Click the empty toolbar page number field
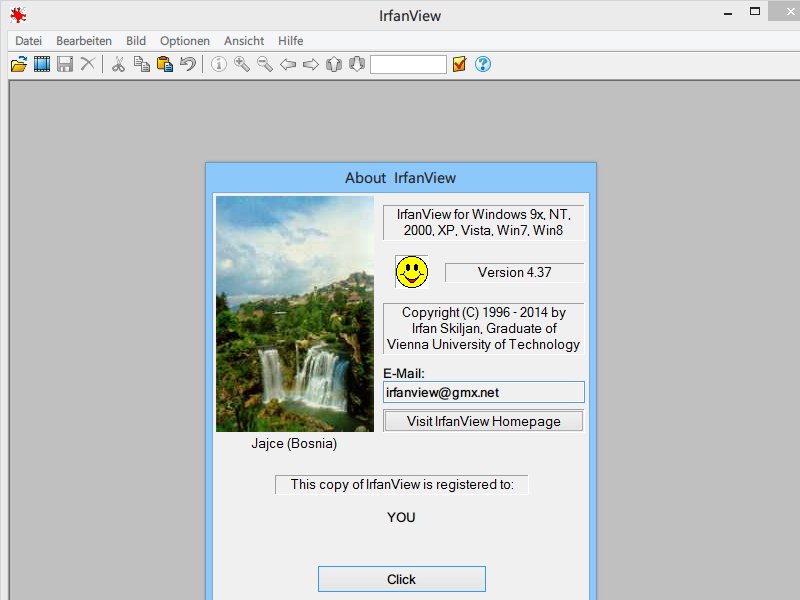The height and width of the screenshot is (600, 800). click(408, 64)
